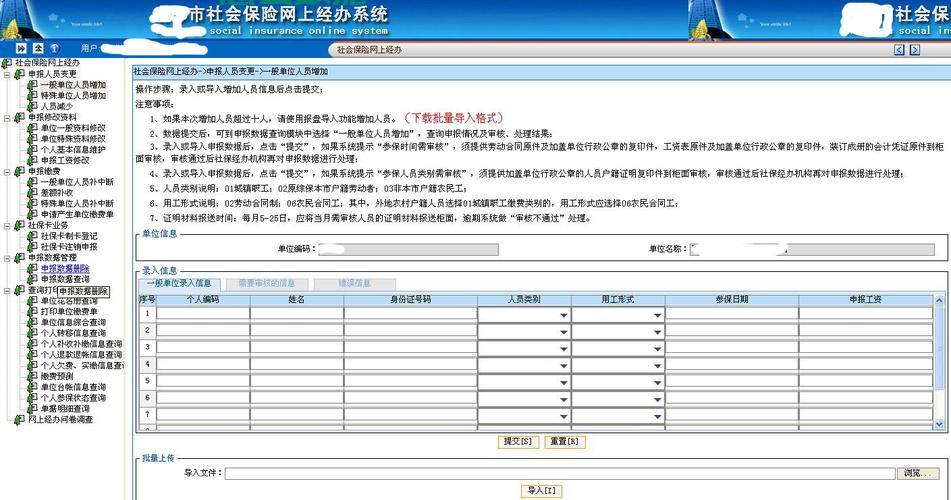Click the 个人编码 field in row 1
Image resolution: width=951 pixels, height=500 pixels.
203,314
